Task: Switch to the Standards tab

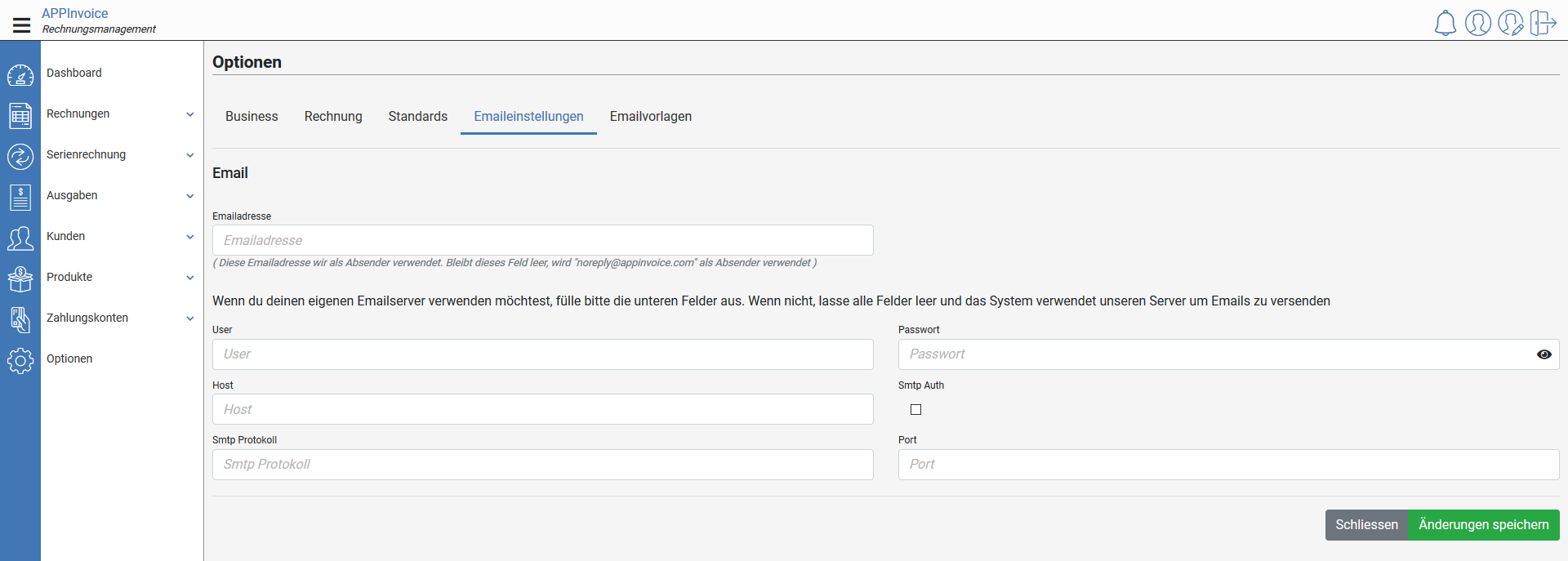Action: pyautogui.click(x=417, y=116)
